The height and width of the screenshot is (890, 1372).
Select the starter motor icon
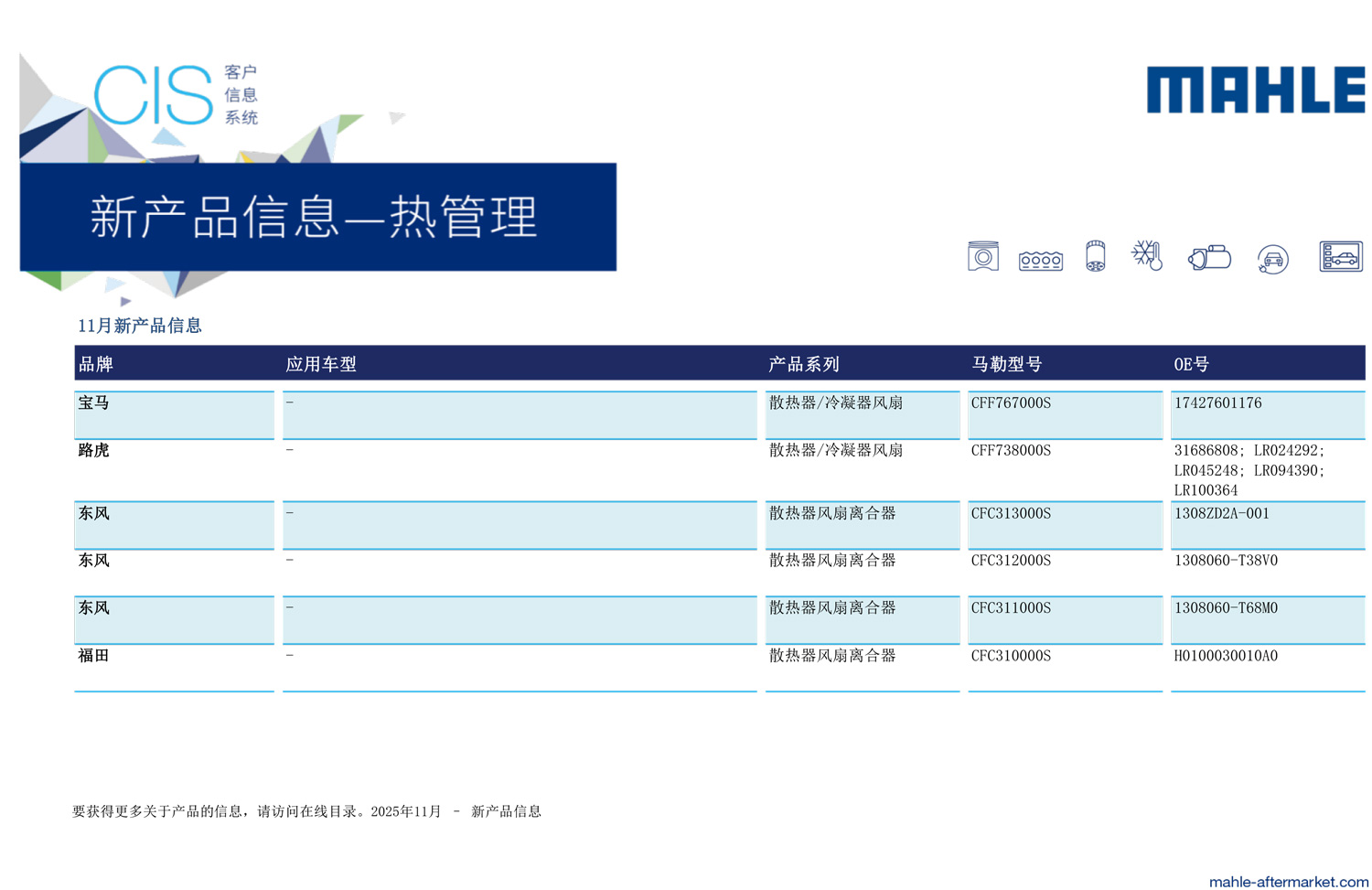click(x=1209, y=258)
